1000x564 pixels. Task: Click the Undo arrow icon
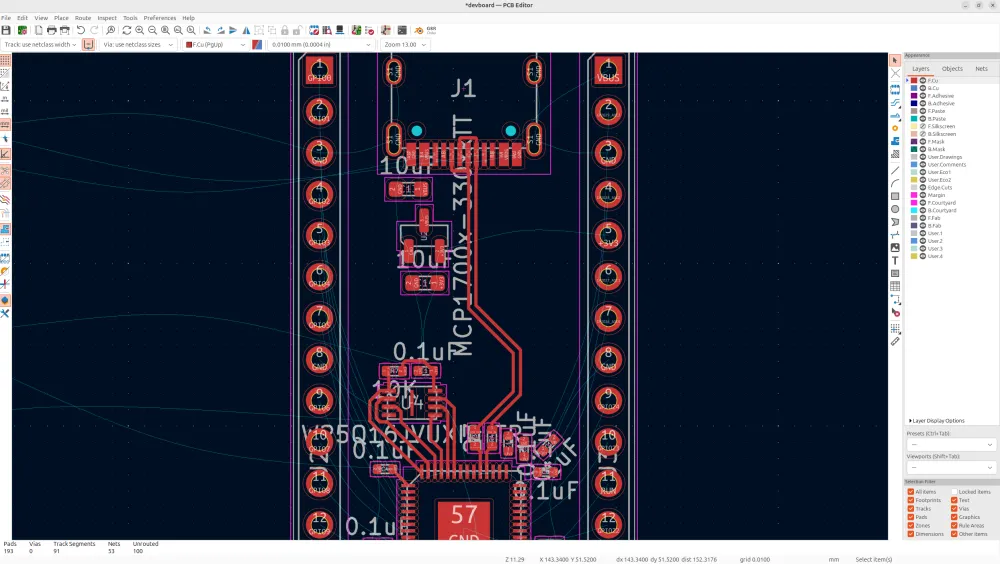pyautogui.click(x=81, y=30)
